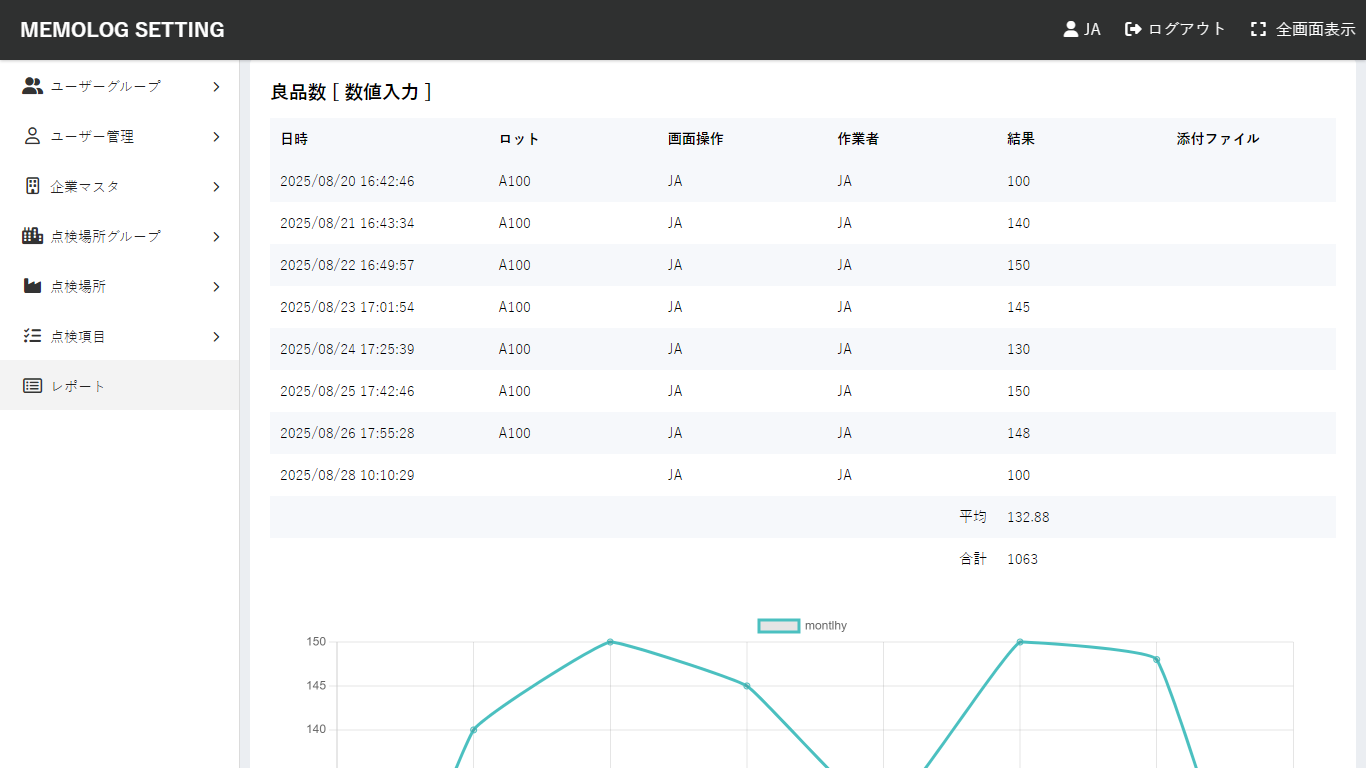Screen dimensions: 1366x768
Task: Open the 点検項目 menu item
Action: pos(78,336)
